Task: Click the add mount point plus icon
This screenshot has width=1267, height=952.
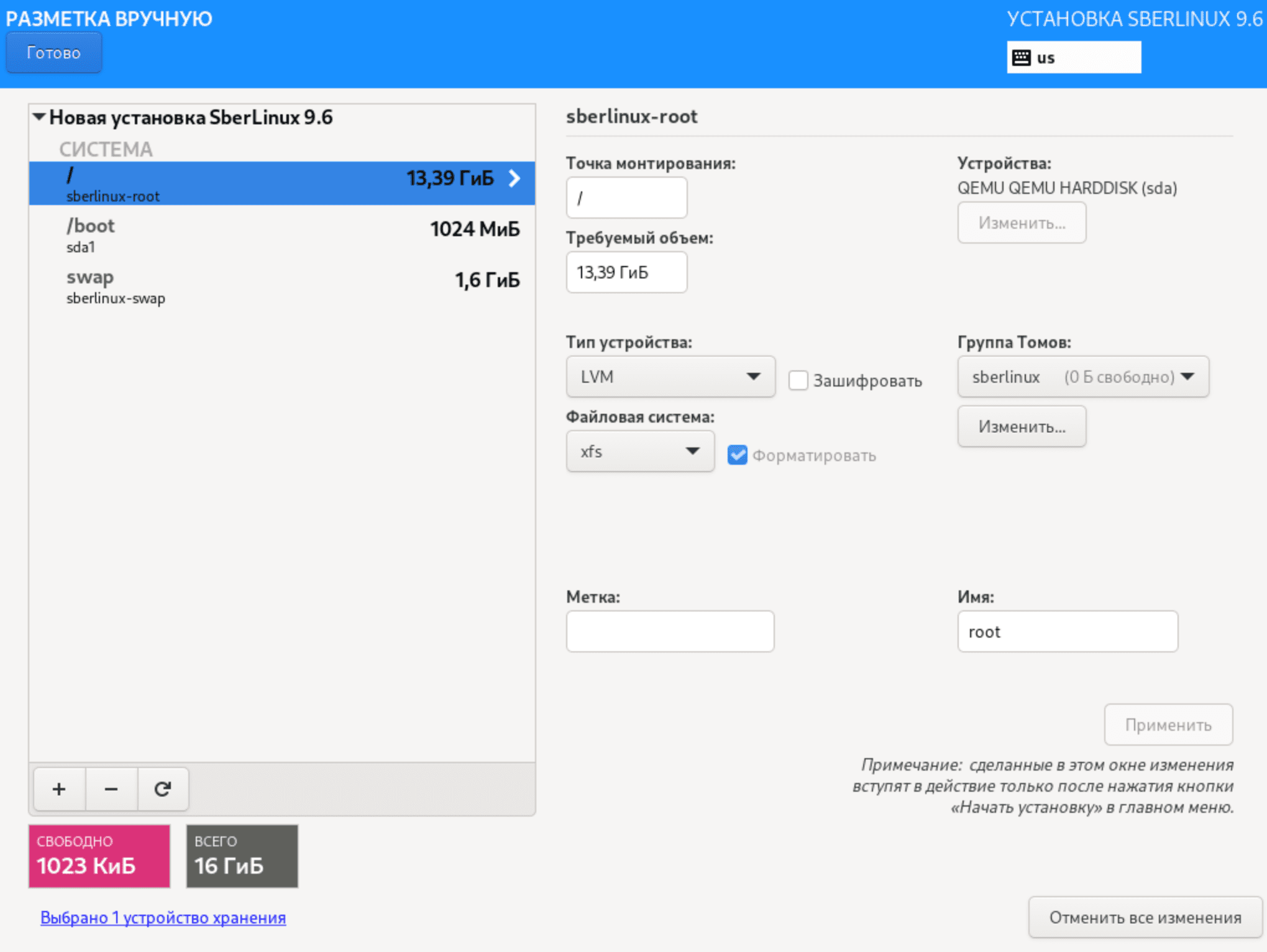Action: point(59,789)
